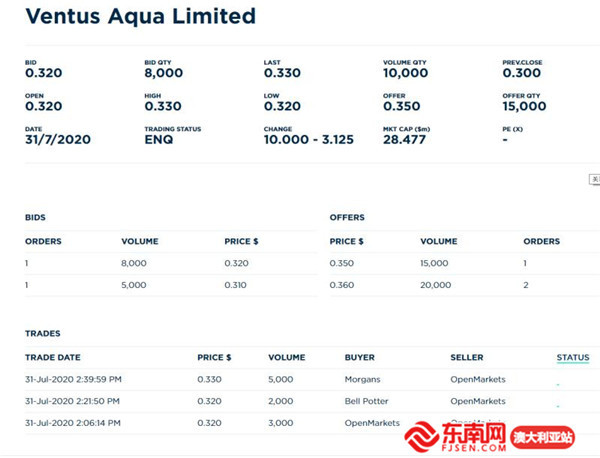Select the Ventus Aqua Limited title
This screenshot has width=600, height=458.
[140, 16]
